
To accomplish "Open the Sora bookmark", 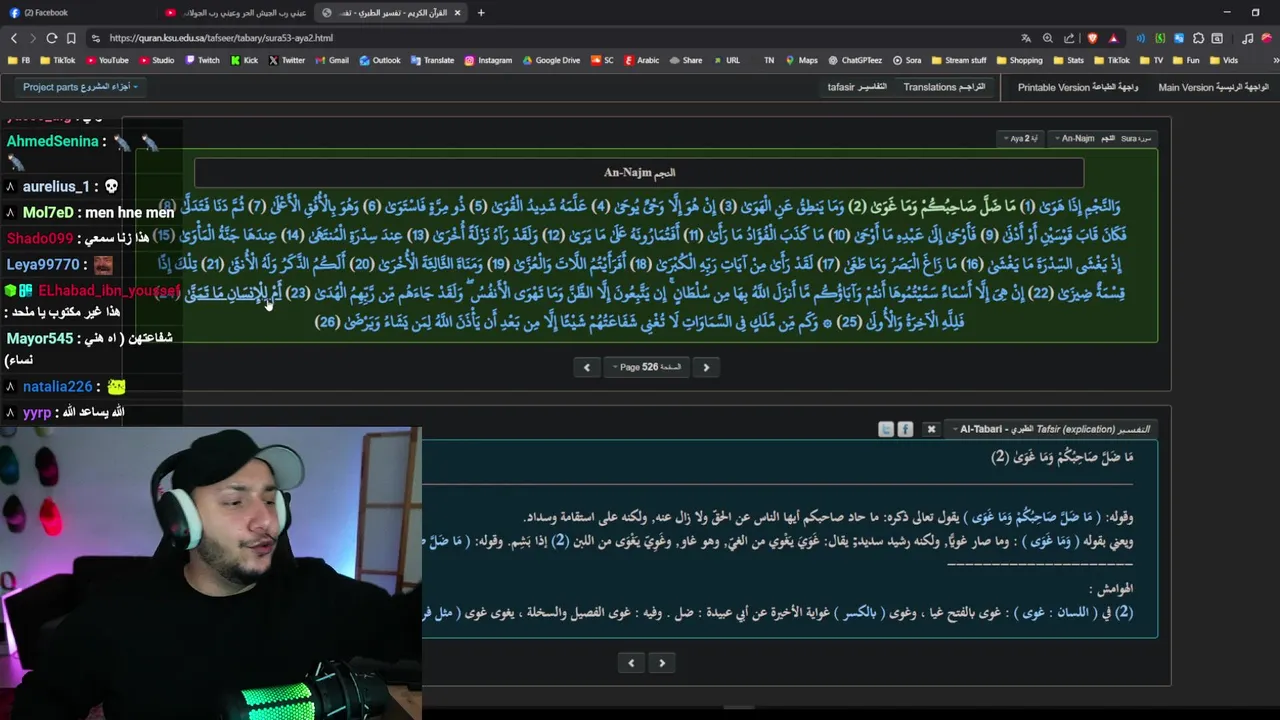I will point(907,60).
